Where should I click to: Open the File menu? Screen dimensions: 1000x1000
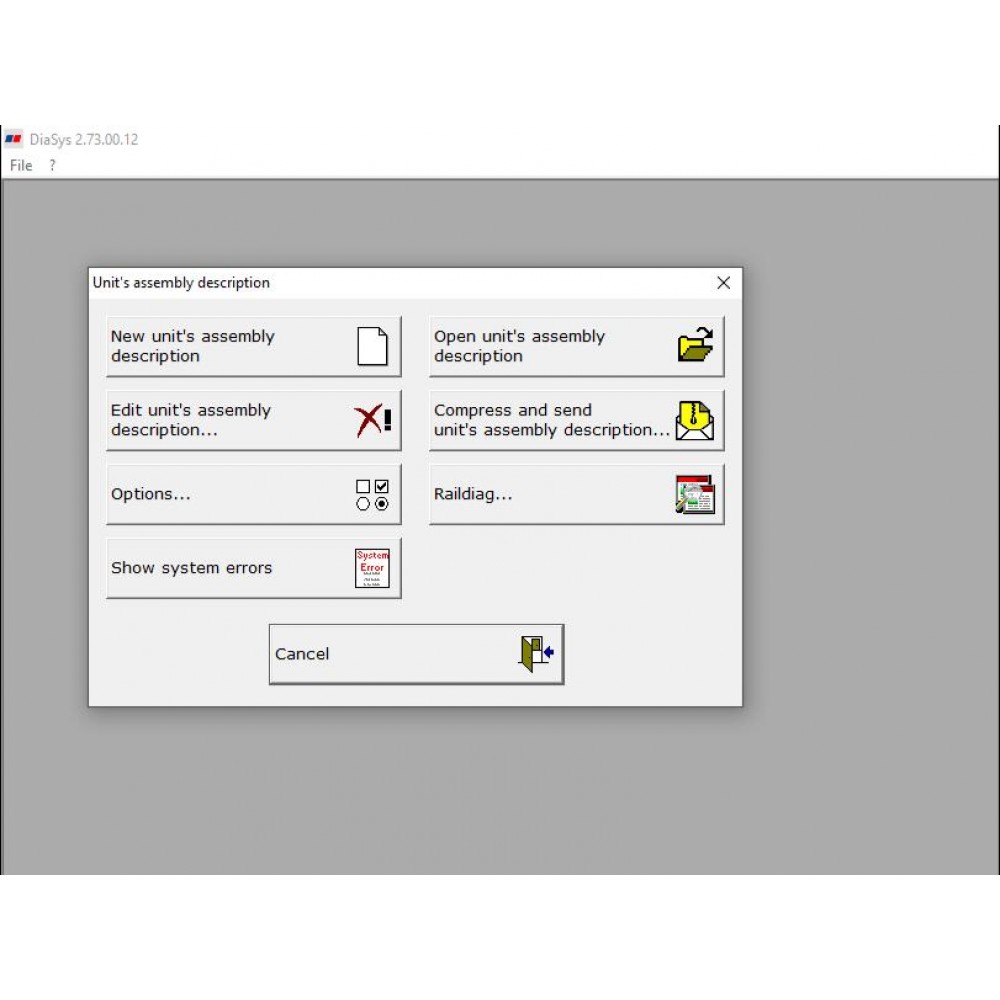(x=20, y=165)
